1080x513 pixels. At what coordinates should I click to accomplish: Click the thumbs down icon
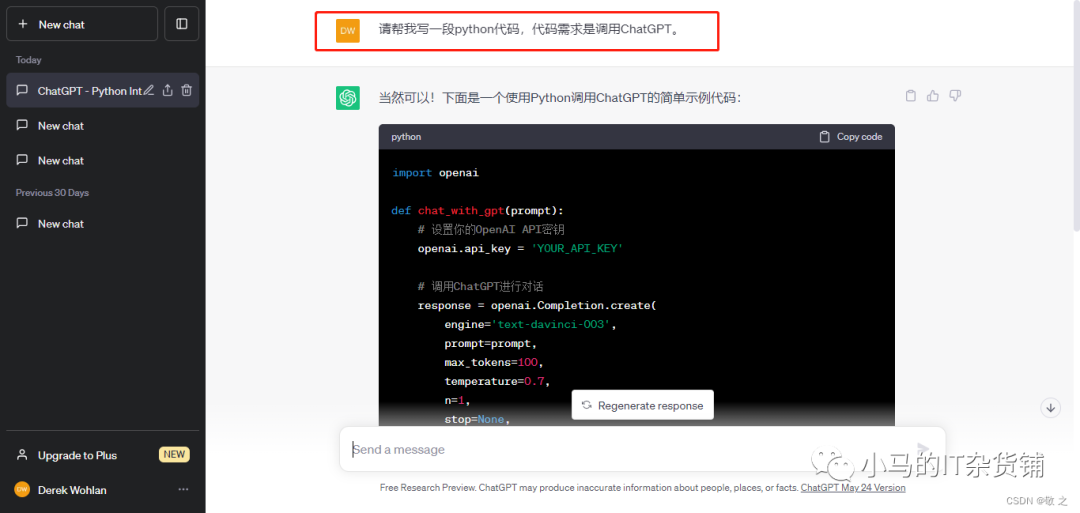tap(955, 96)
